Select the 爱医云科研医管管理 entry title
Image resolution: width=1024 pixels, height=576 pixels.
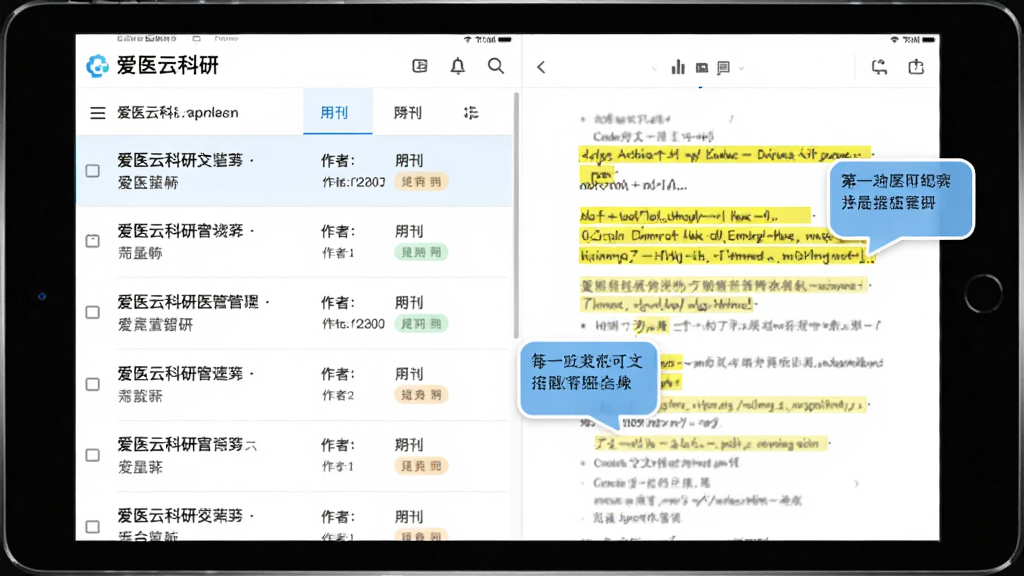point(188,302)
